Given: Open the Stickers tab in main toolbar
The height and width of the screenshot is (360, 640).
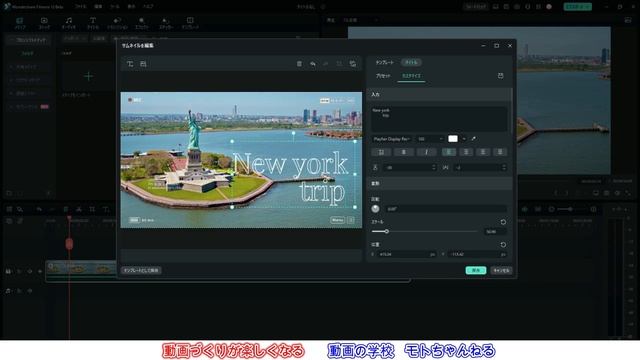Looking at the screenshot, I should coord(166,23).
